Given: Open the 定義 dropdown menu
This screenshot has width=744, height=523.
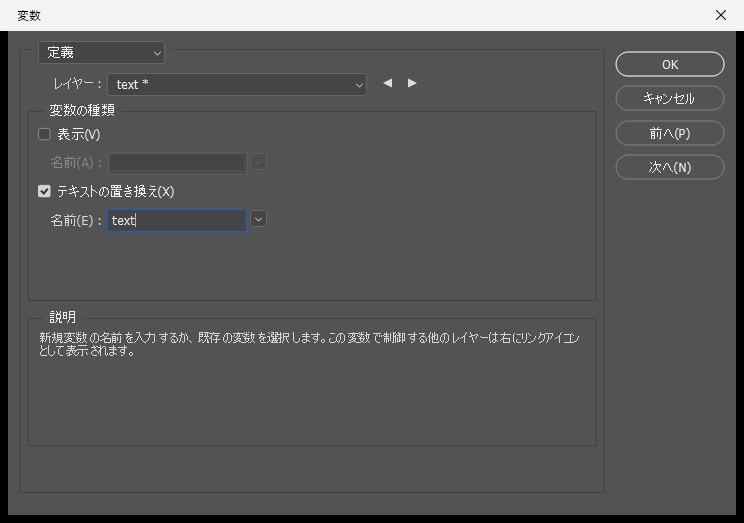Looking at the screenshot, I should [x=102, y=52].
